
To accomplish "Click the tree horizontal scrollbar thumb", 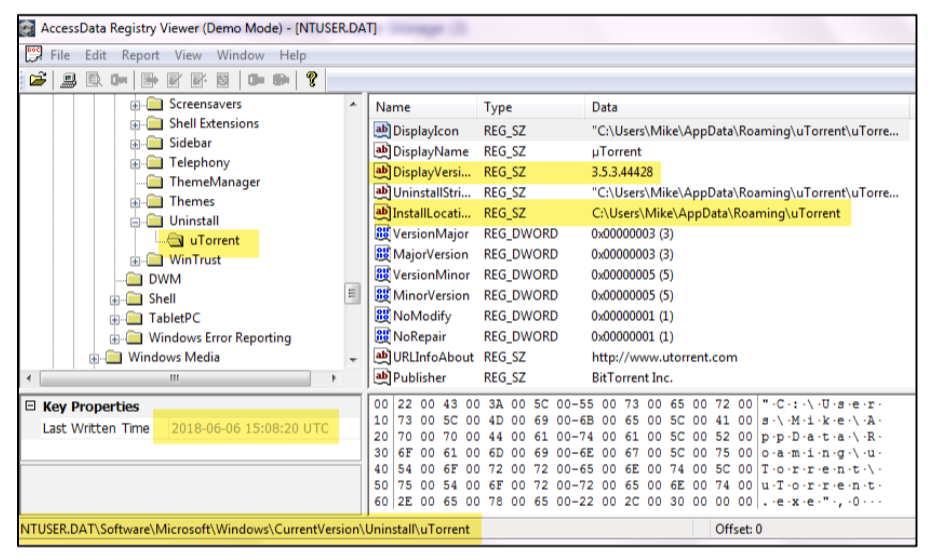I will 174,378.
